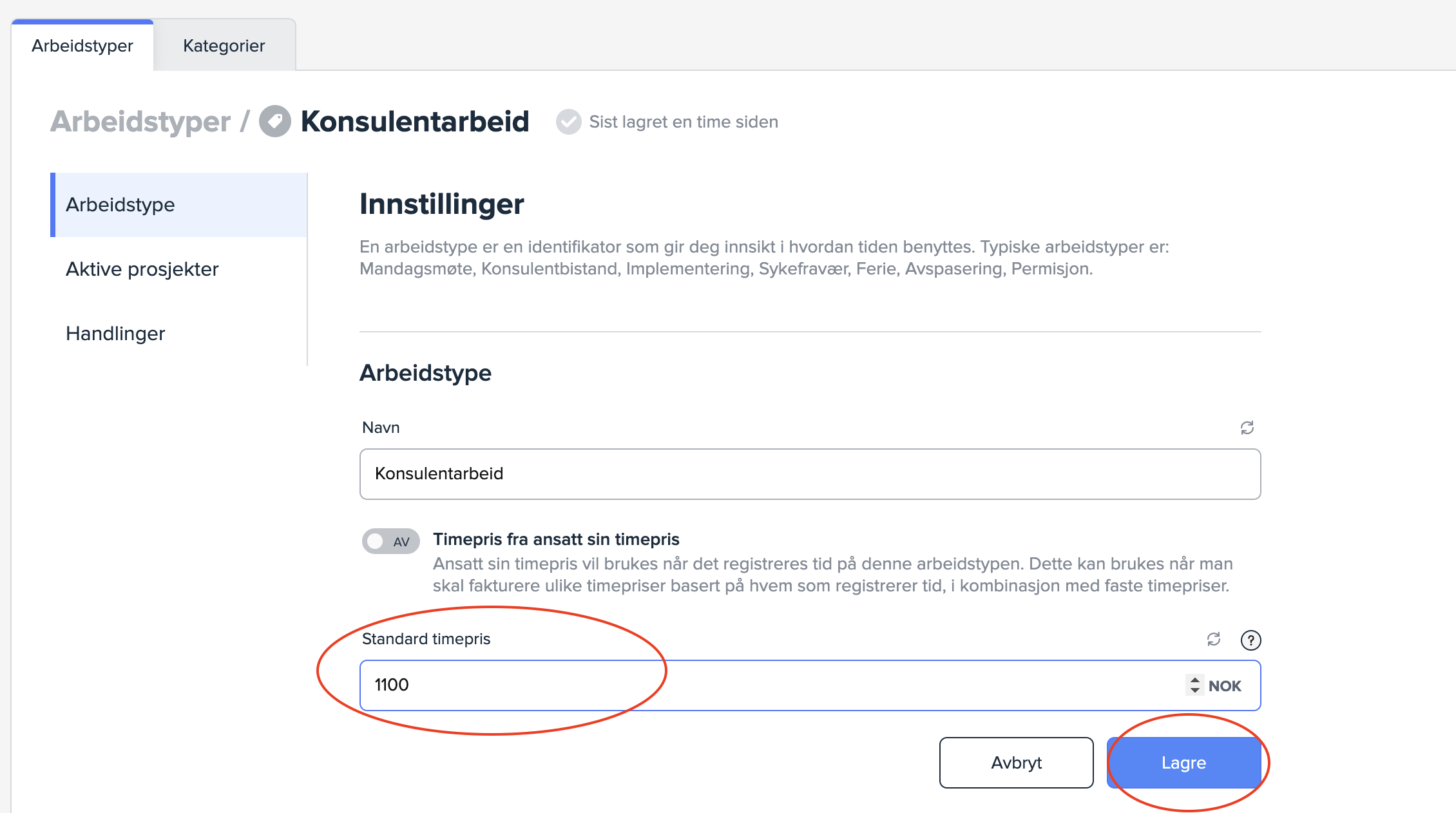Decrease timepris with stepper down arrow
Viewport: 1456px width, 813px height.
(x=1194, y=691)
